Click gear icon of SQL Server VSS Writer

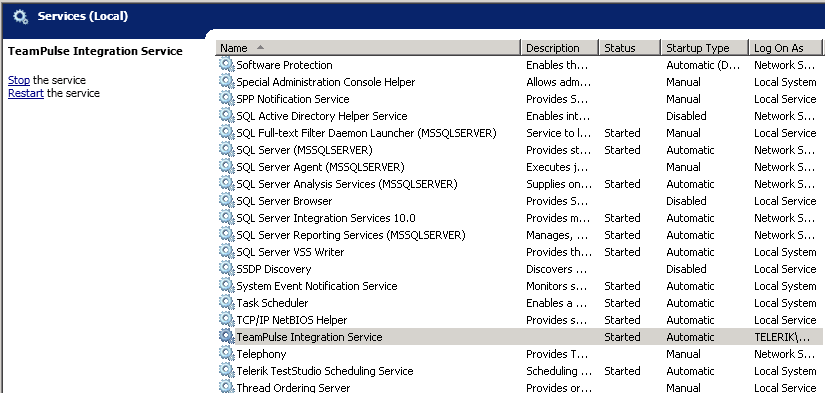pos(226,251)
